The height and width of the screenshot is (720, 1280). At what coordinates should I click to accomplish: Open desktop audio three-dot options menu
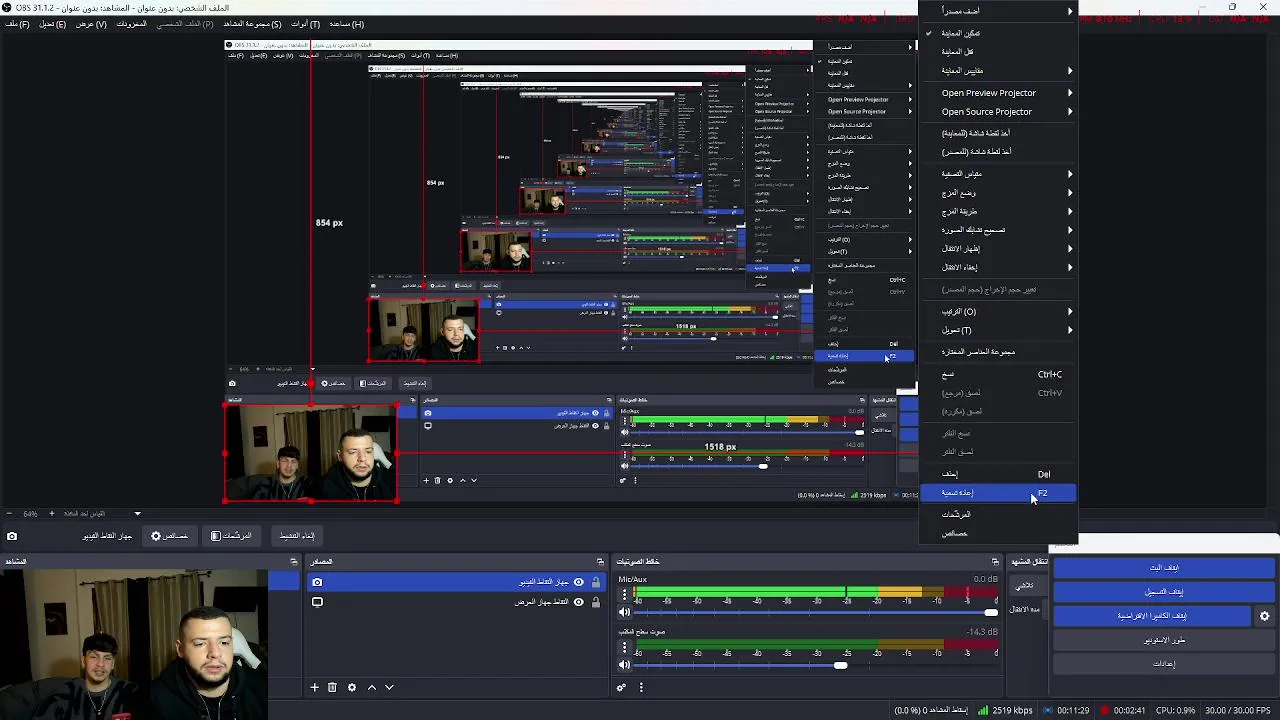coord(624,648)
